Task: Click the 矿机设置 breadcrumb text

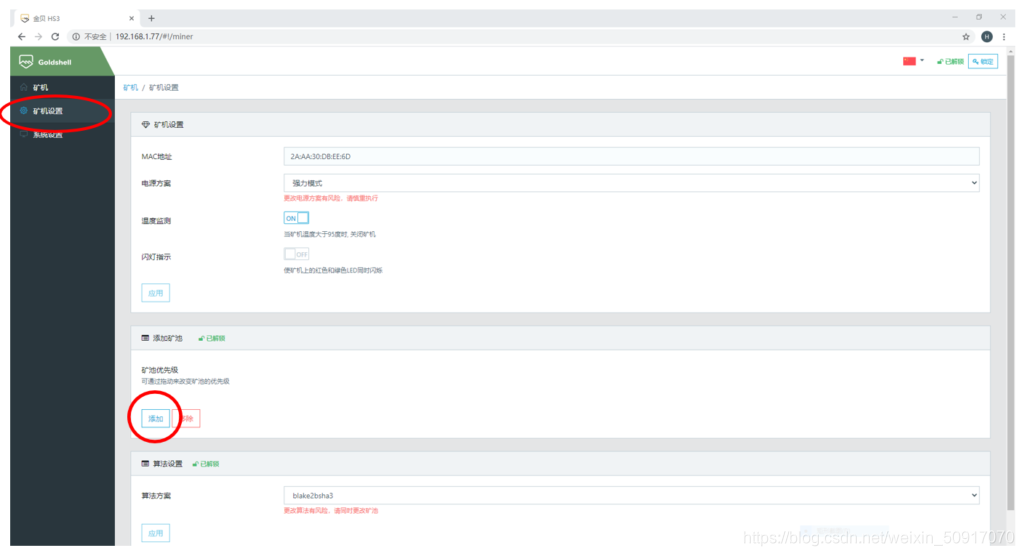Action: 164,88
